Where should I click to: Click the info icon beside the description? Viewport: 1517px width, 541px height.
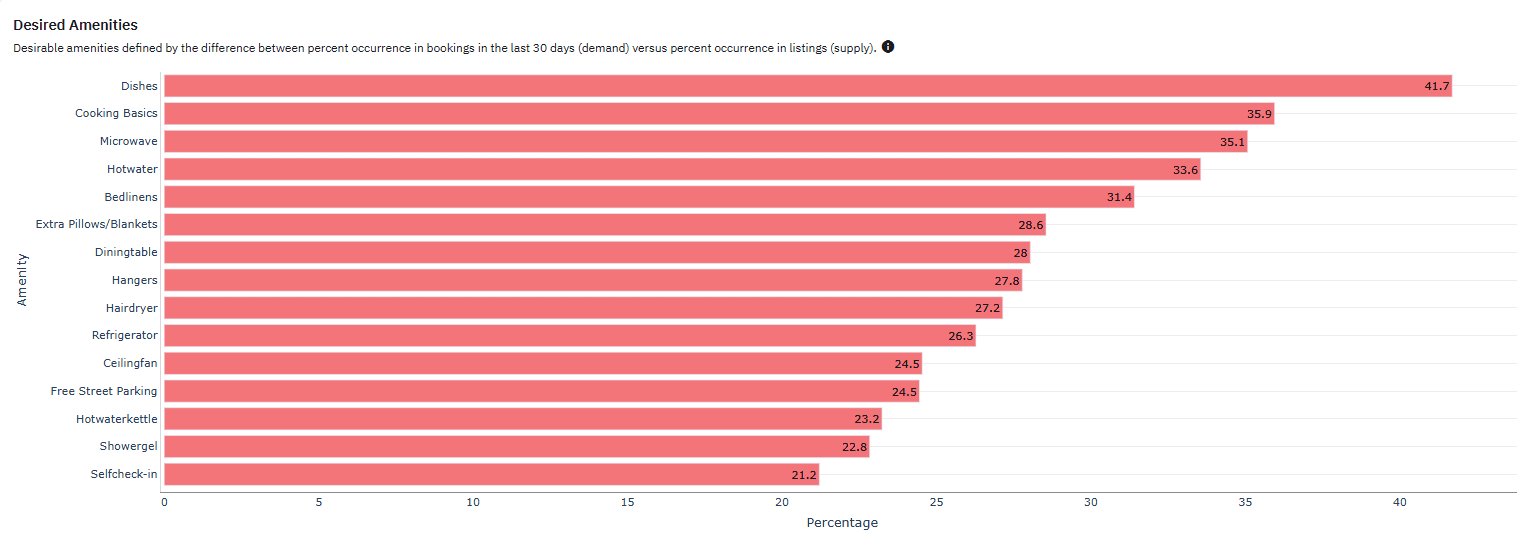pyautogui.click(x=888, y=47)
